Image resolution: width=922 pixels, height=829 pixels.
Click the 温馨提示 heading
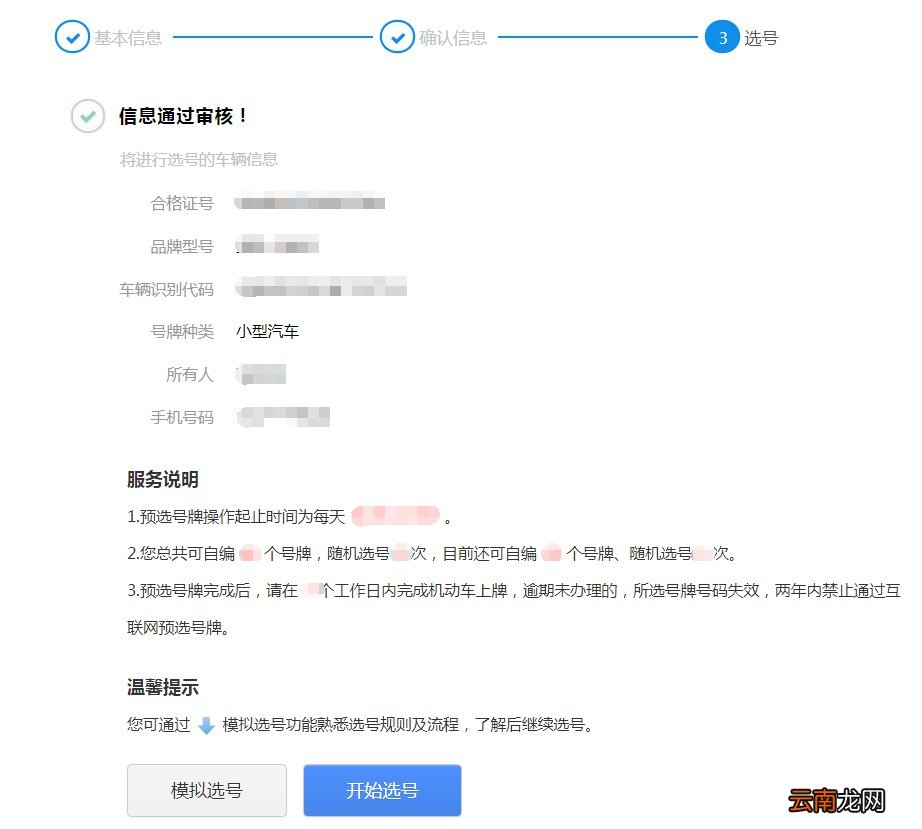pos(162,687)
